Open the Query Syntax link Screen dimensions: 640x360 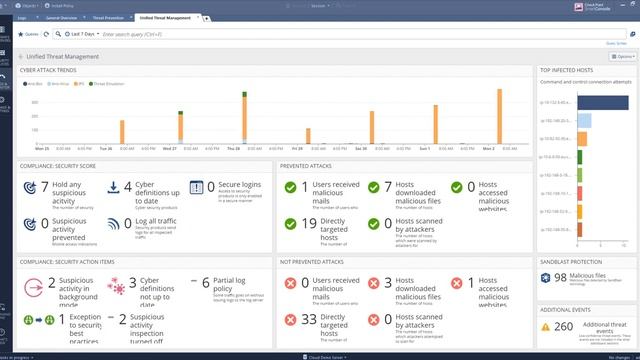(x=616, y=43)
